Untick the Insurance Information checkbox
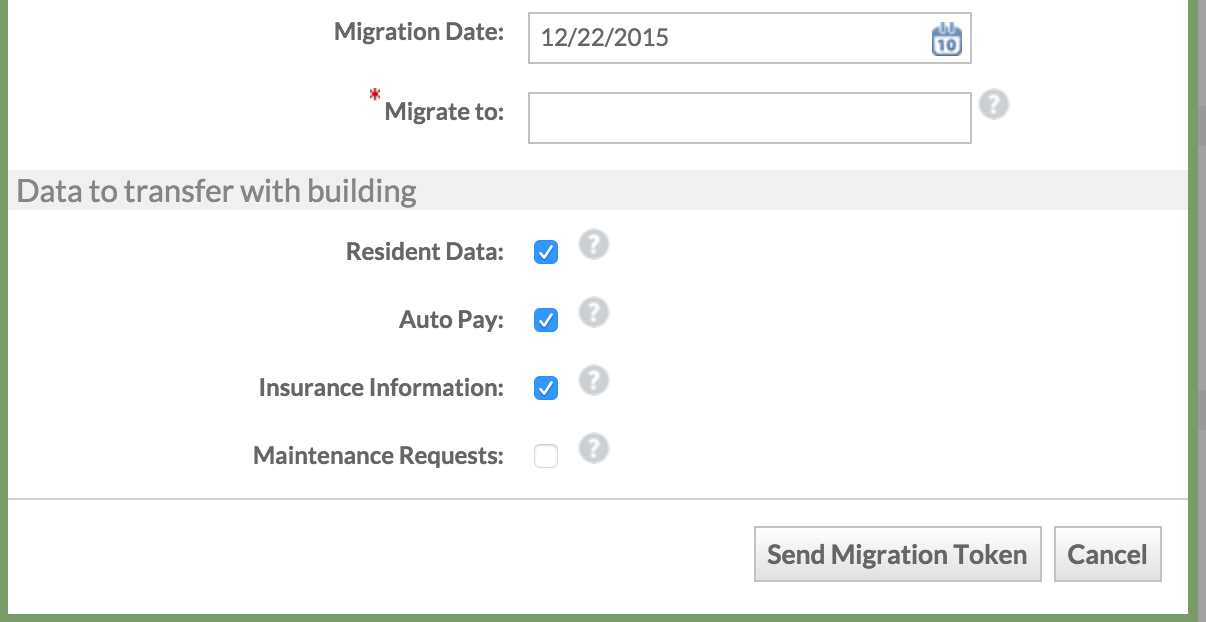This screenshot has width=1206, height=622. 546,388
